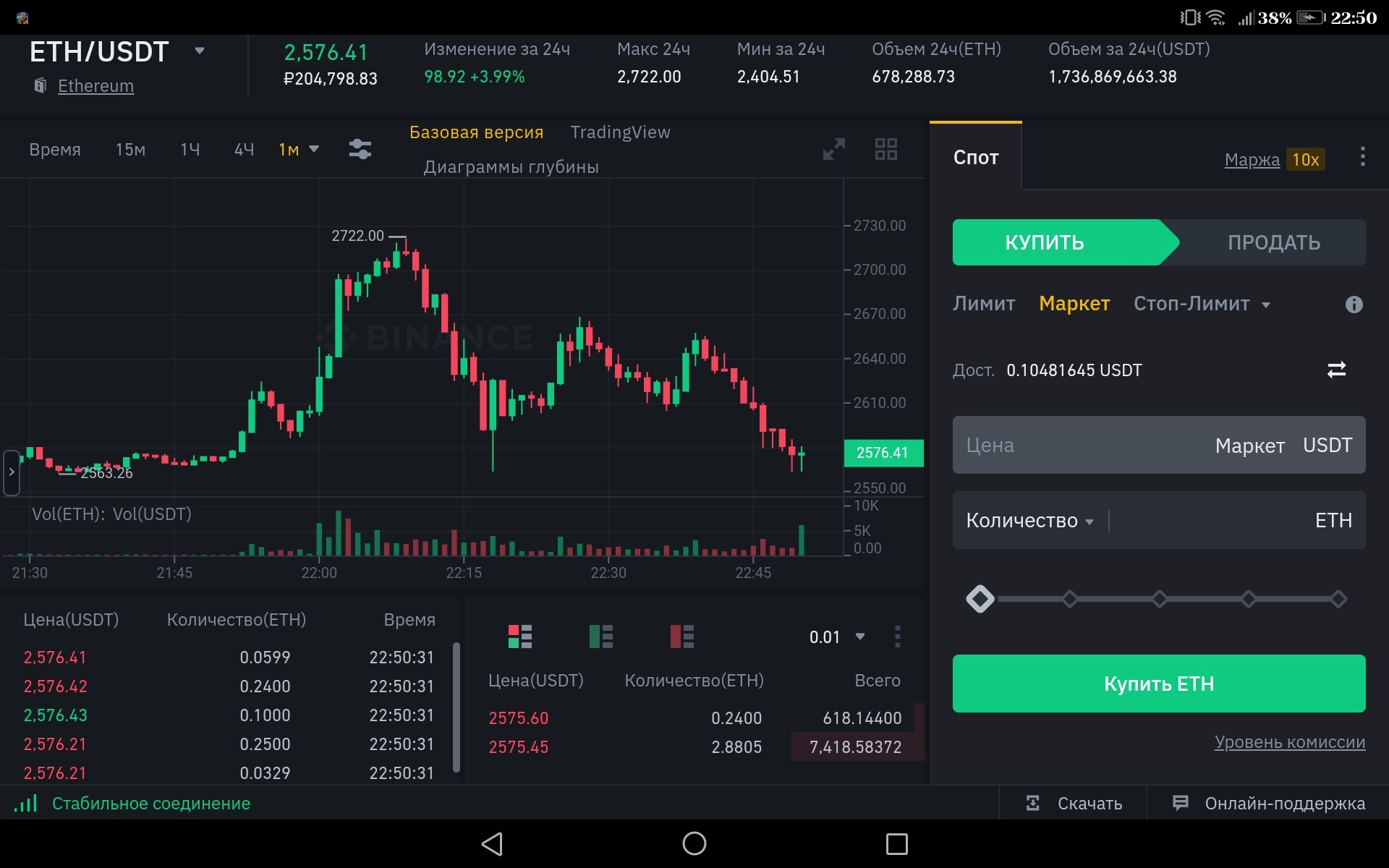Image resolution: width=1389 pixels, height=868 pixels.
Task: Open order book 0.01 precision dropdown
Action: pyautogui.click(x=837, y=637)
